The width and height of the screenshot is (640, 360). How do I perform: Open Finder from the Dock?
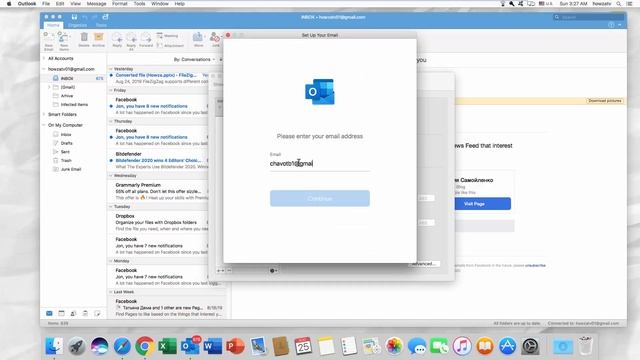[x=54, y=346]
